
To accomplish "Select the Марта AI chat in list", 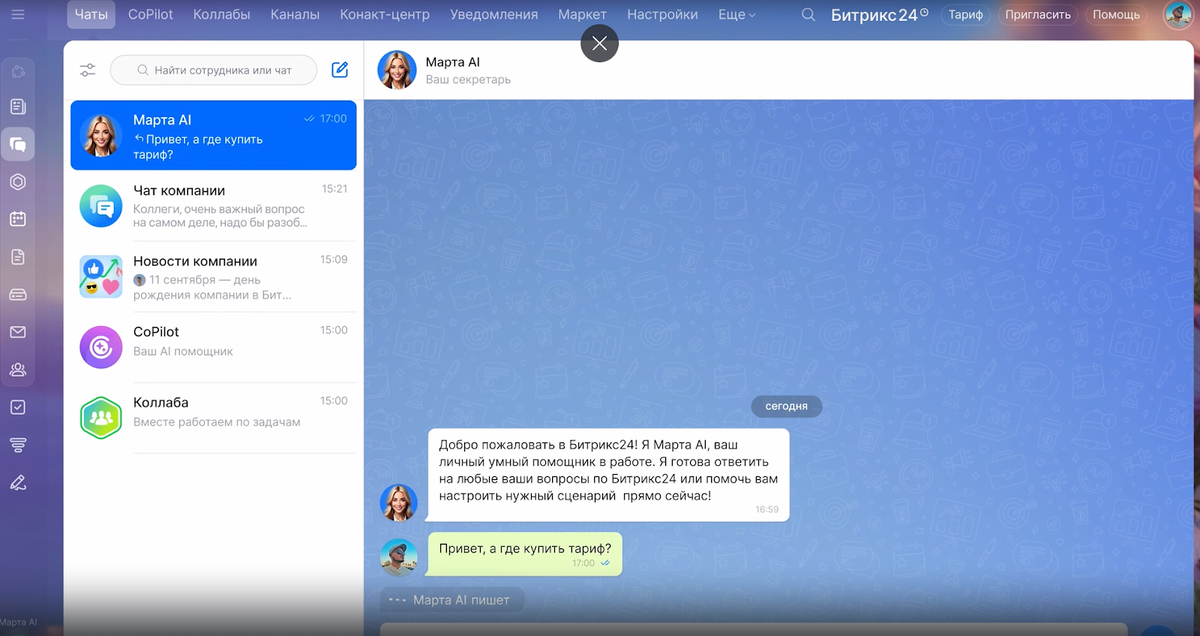I will [x=213, y=135].
